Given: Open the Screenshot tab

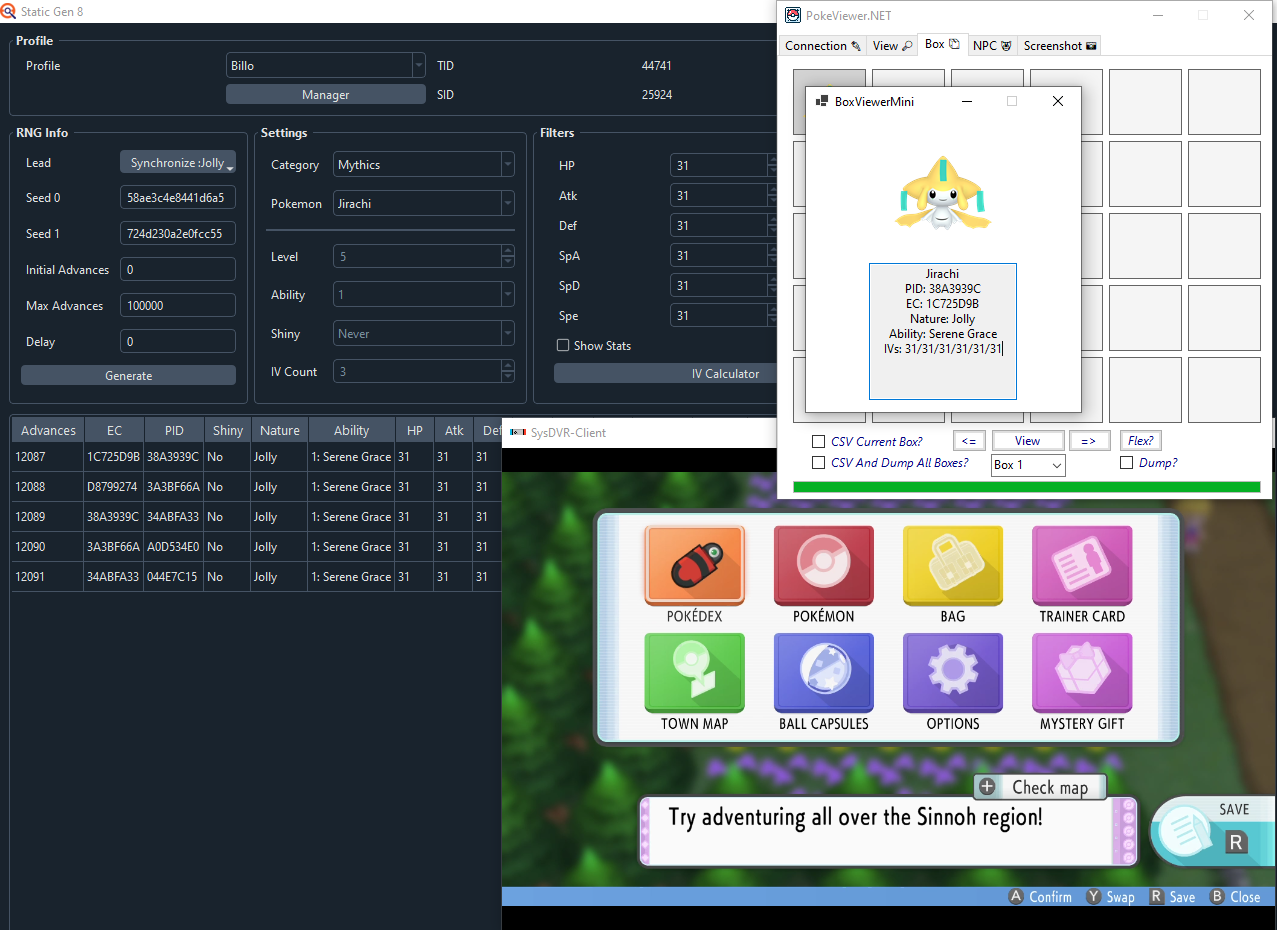Looking at the screenshot, I should 1060,46.
